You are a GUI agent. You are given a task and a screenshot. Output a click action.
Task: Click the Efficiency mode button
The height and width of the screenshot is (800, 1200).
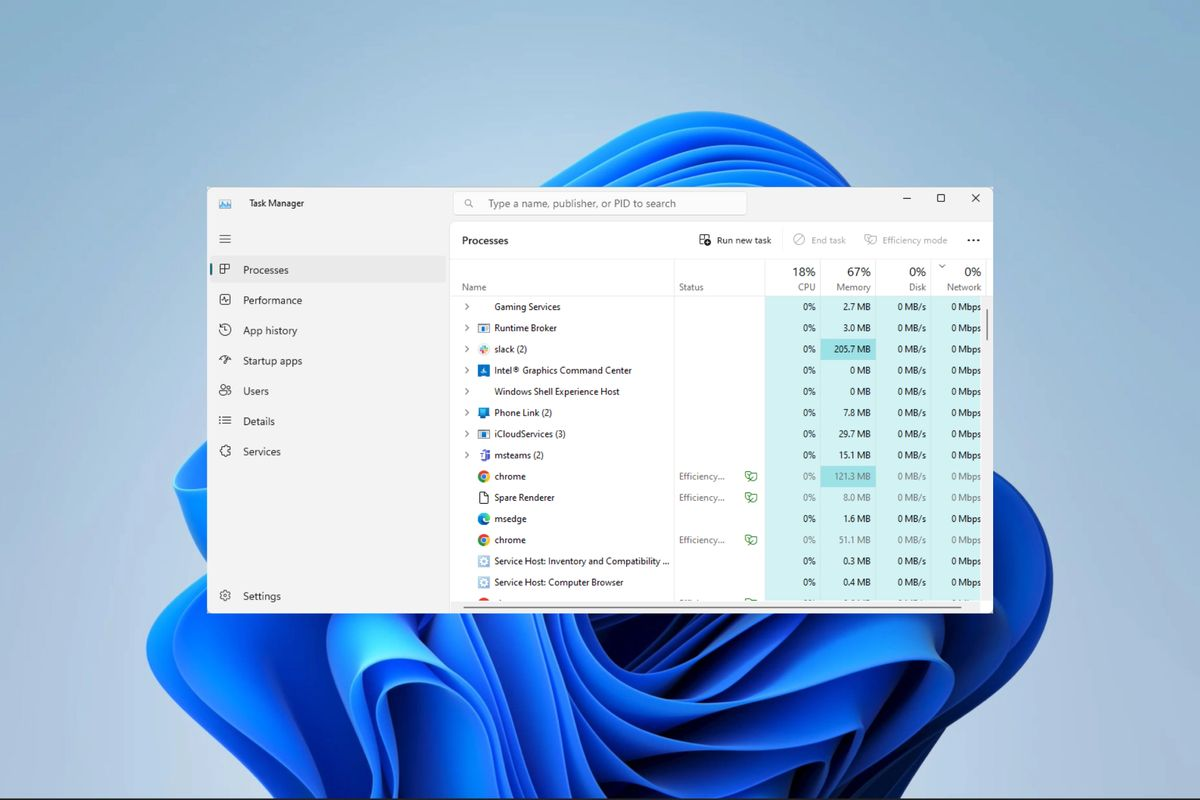[x=906, y=240]
